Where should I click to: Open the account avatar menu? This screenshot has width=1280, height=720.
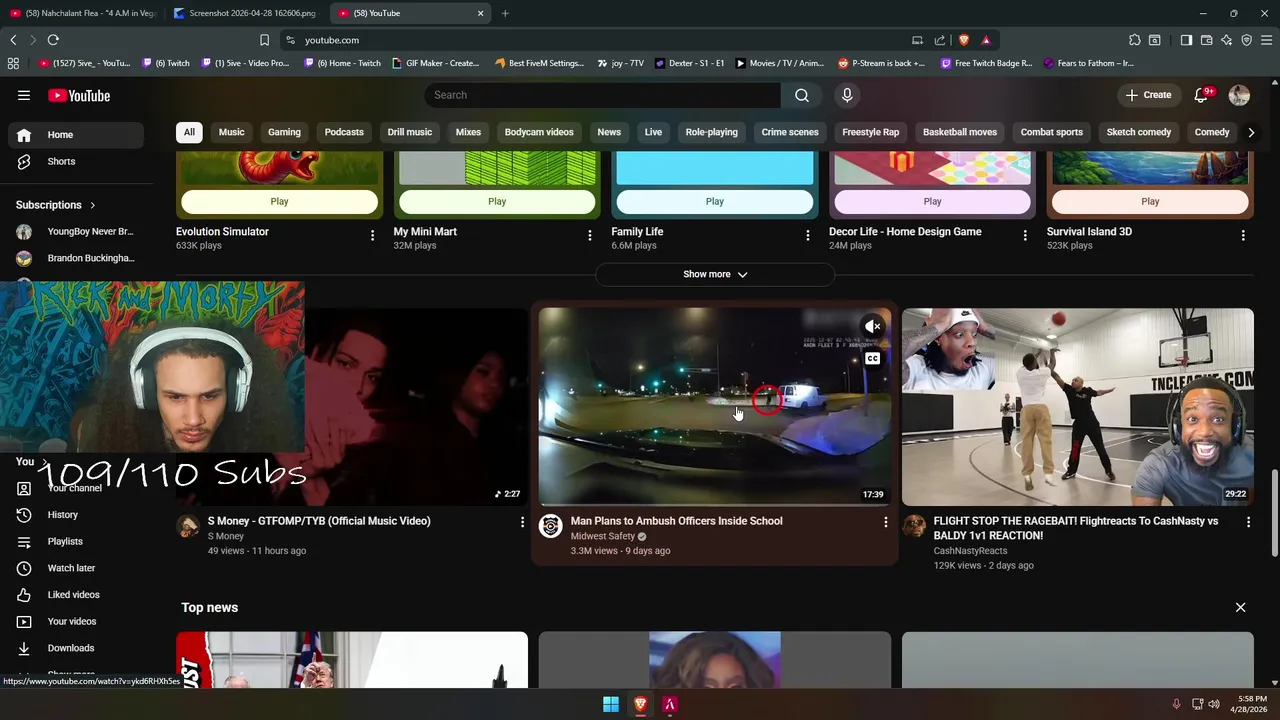pos(1239,95)
